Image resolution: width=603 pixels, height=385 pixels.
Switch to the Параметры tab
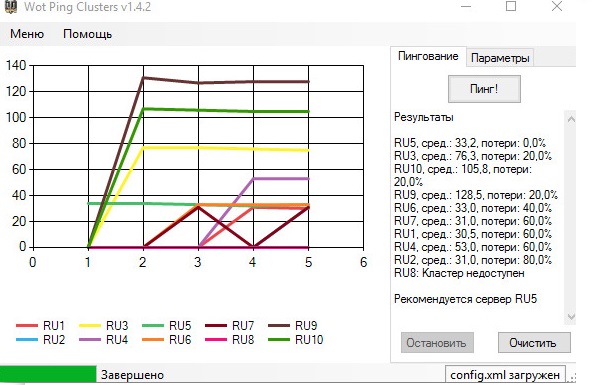coord(500,58)
